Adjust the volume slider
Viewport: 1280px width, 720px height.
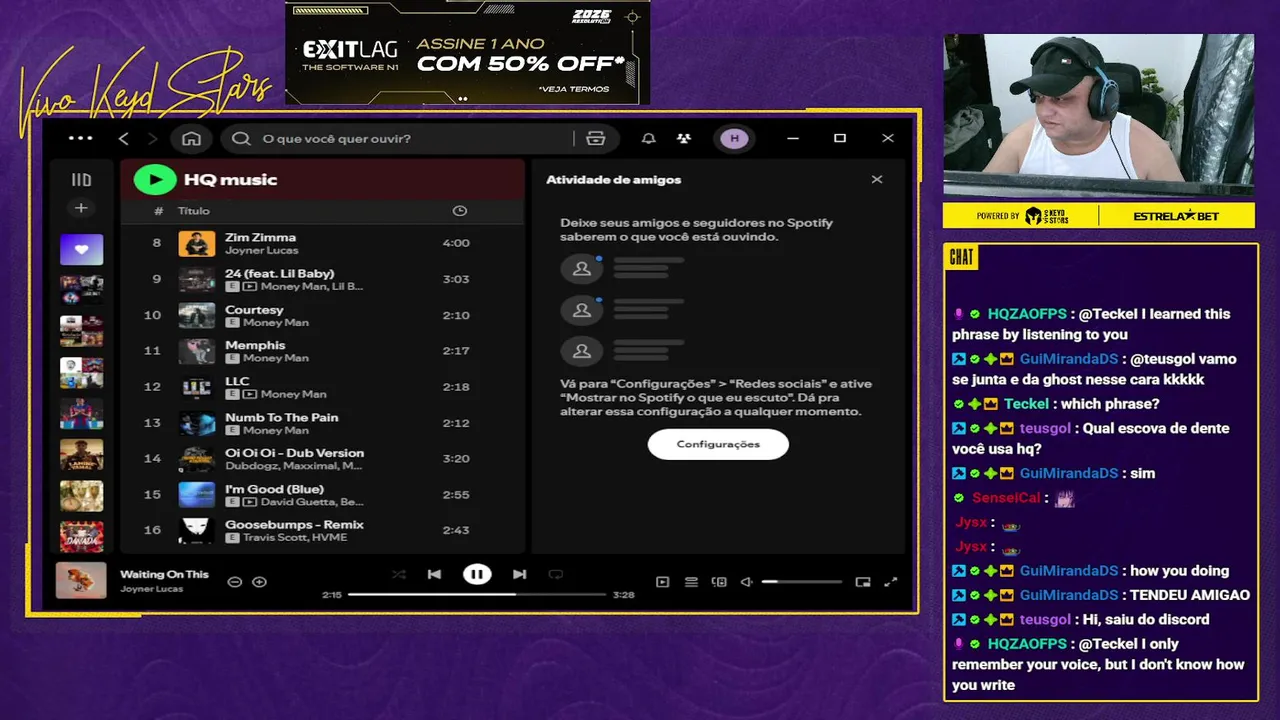click(x=801, y=582)
